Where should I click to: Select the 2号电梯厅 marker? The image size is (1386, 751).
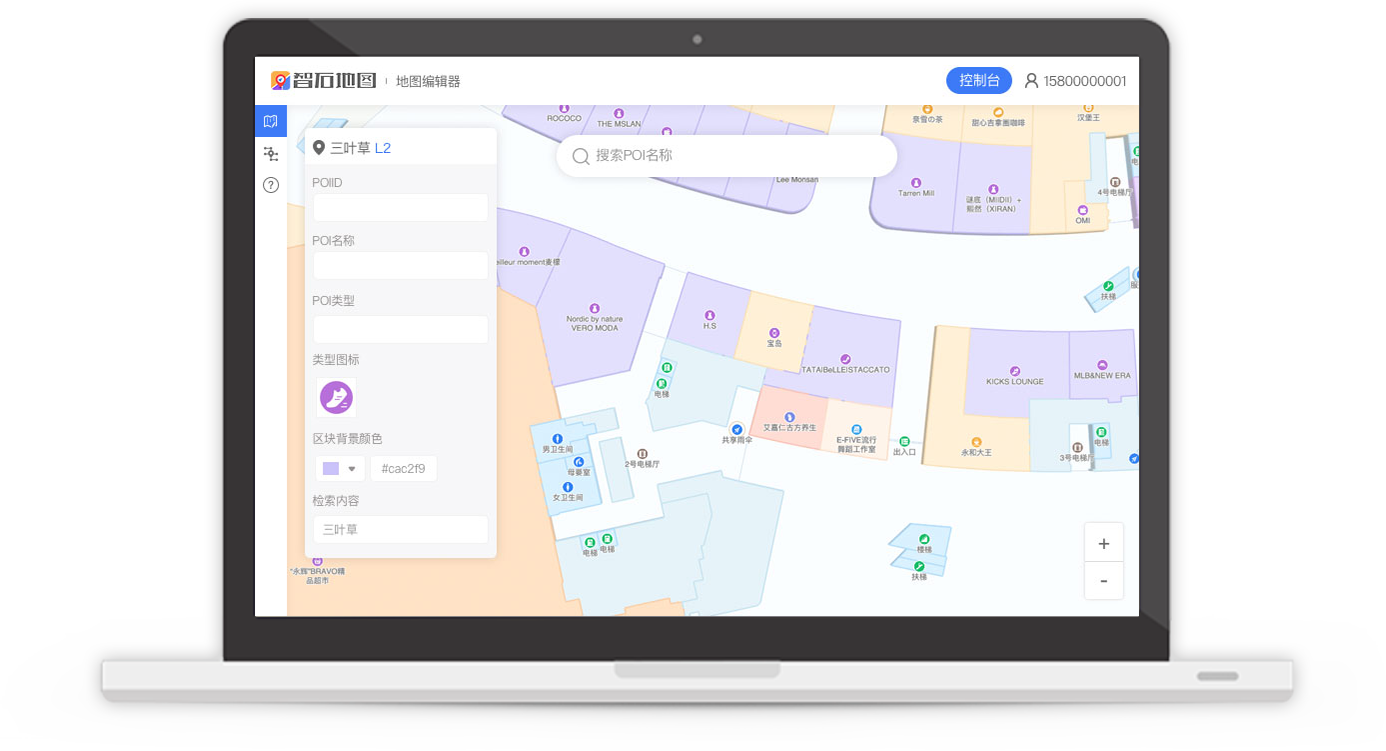click(642, 454)
